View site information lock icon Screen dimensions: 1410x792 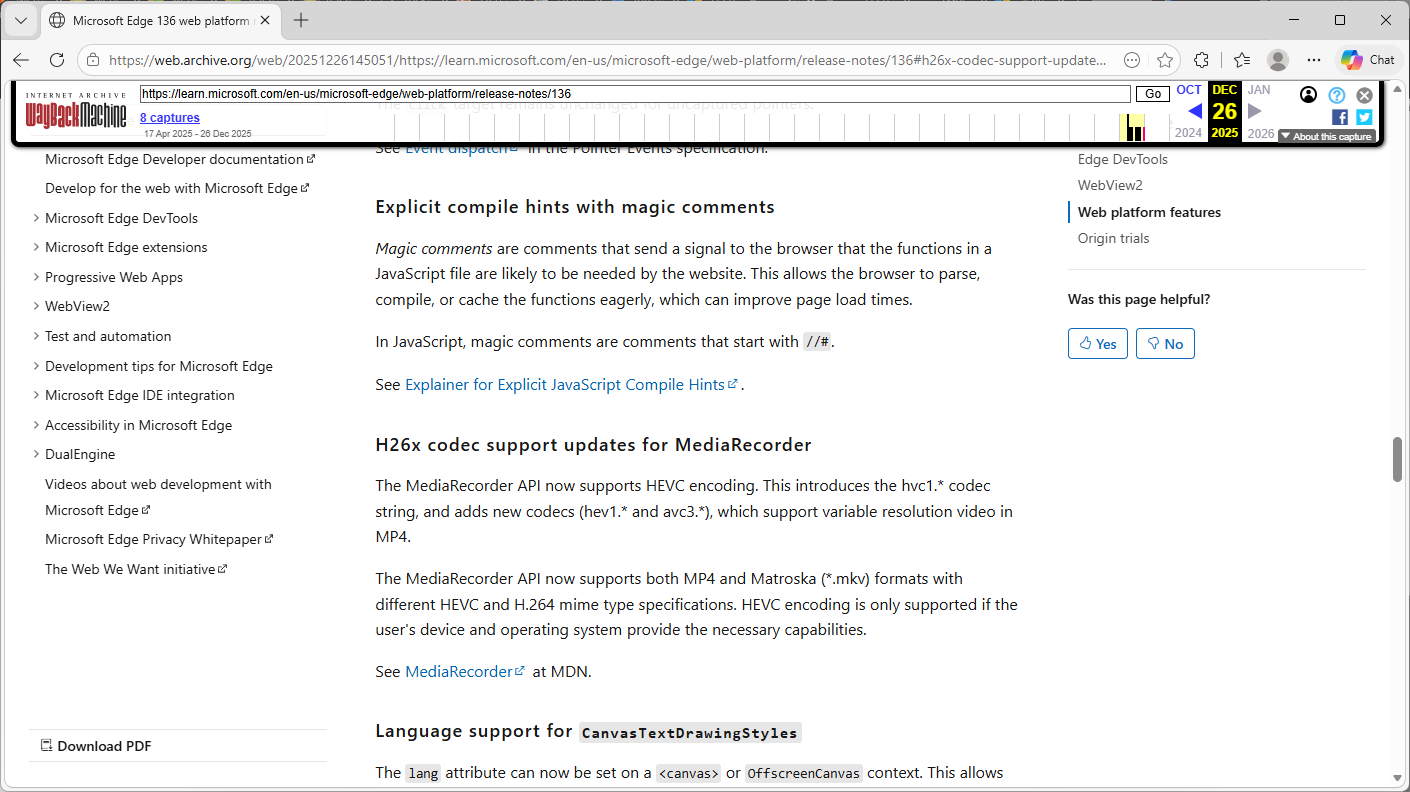93,60
